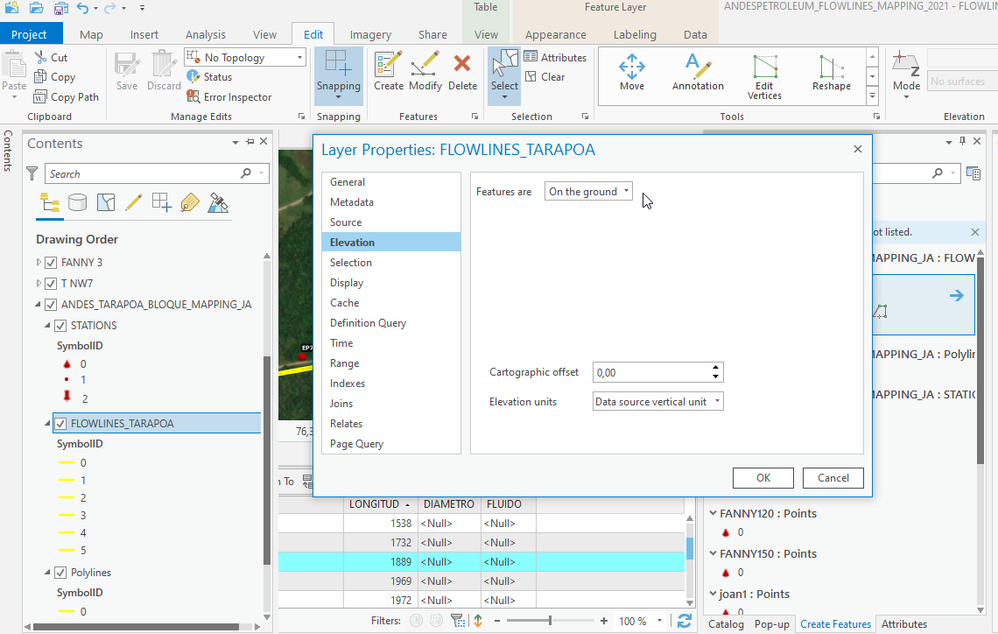Choose the Edit Vertices tool

tap(764, 76)
